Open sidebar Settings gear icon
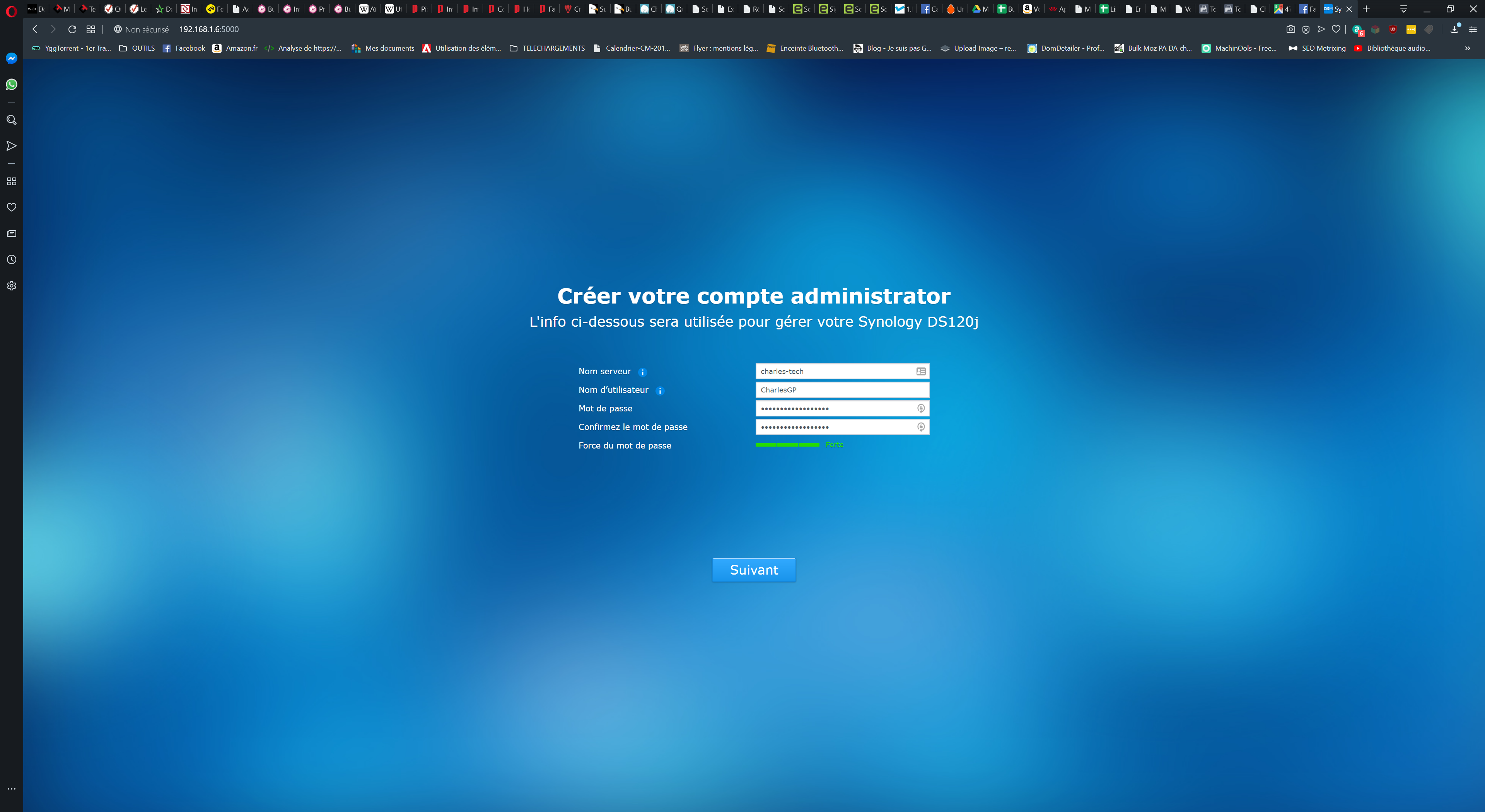1485x812 pixels. (12, 286)
